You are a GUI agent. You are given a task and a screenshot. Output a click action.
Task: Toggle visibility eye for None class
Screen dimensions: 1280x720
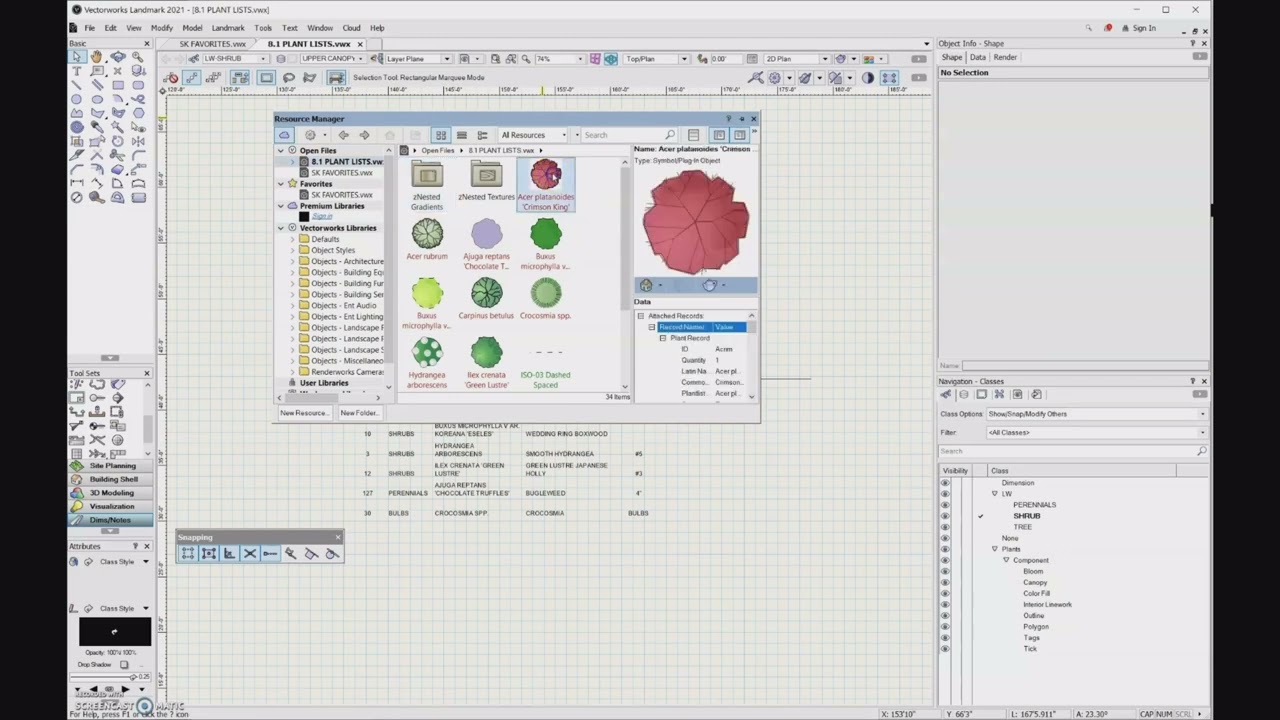point(945,538)
